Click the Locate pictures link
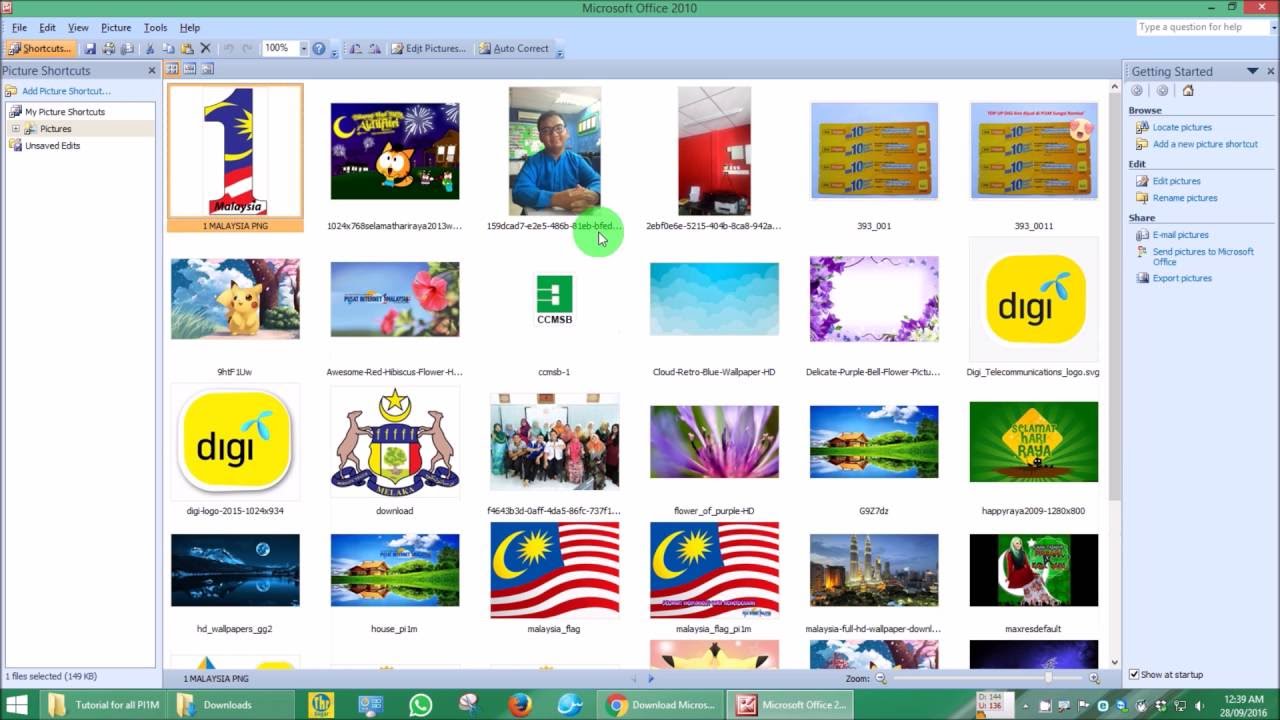This screenshot has height=720, width=1280. (1182, 127)
